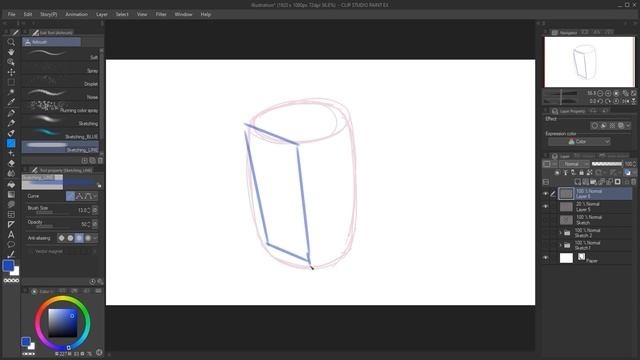The width and height of the screenshot is (640, 360).
Task: Click rotate left icon in Navigator
Action: (x=600, y=101)
